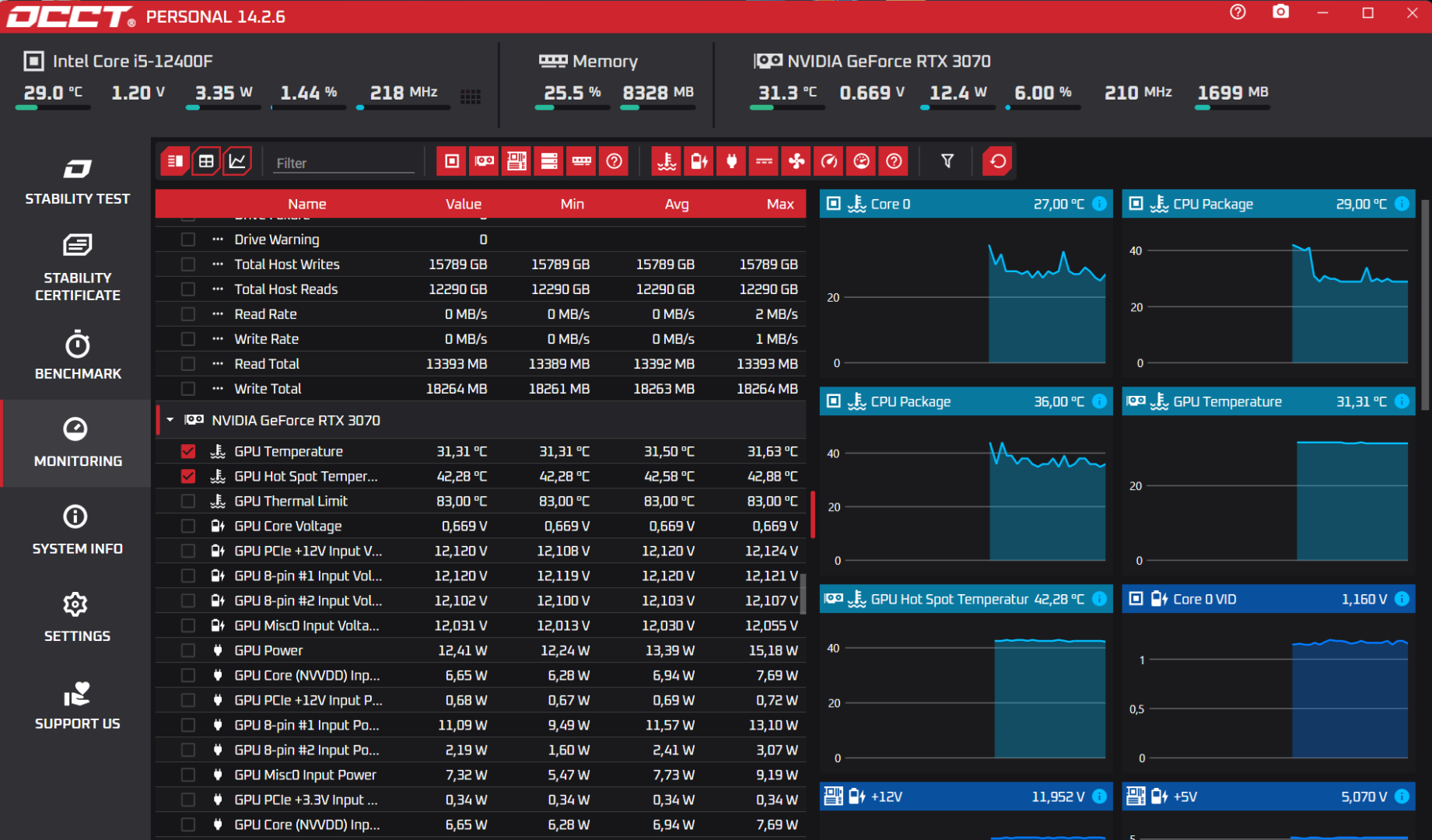The image size is (1432, 840).
Task: Switch to graph-only view icon
Action: pyautogui.click(x=237, y=162)
